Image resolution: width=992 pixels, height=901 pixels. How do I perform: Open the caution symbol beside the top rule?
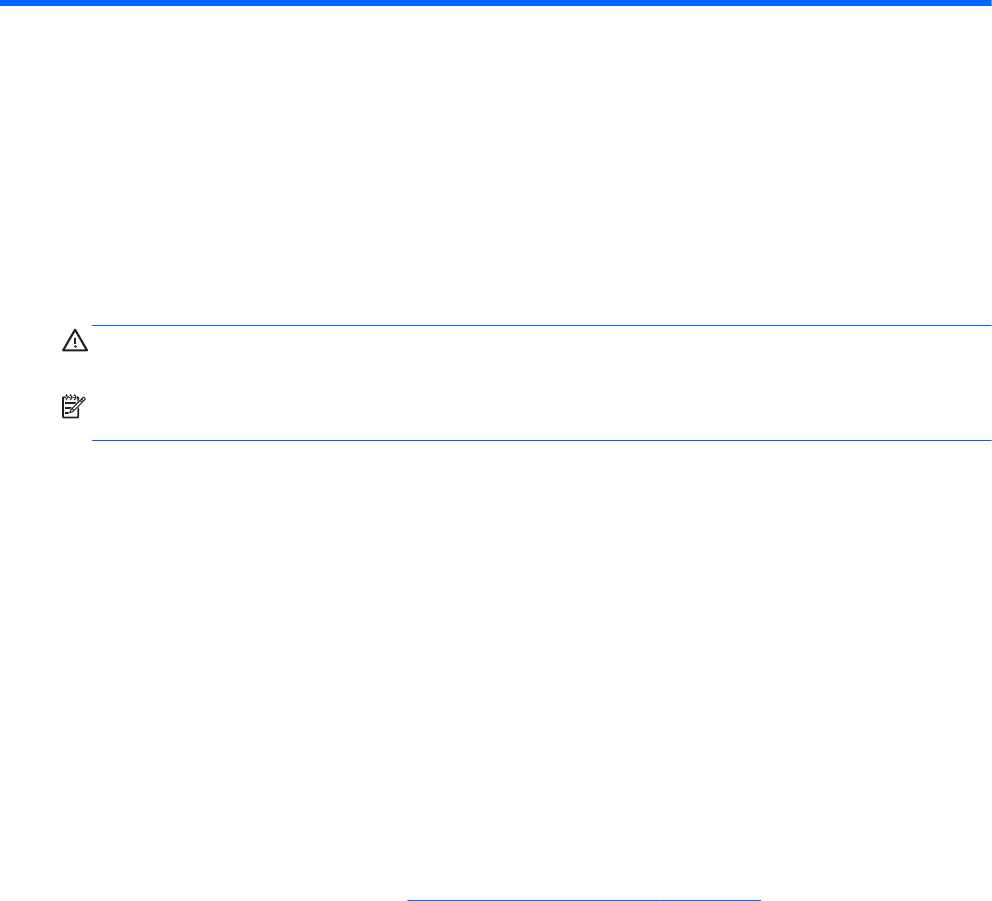tap(75, 340)
